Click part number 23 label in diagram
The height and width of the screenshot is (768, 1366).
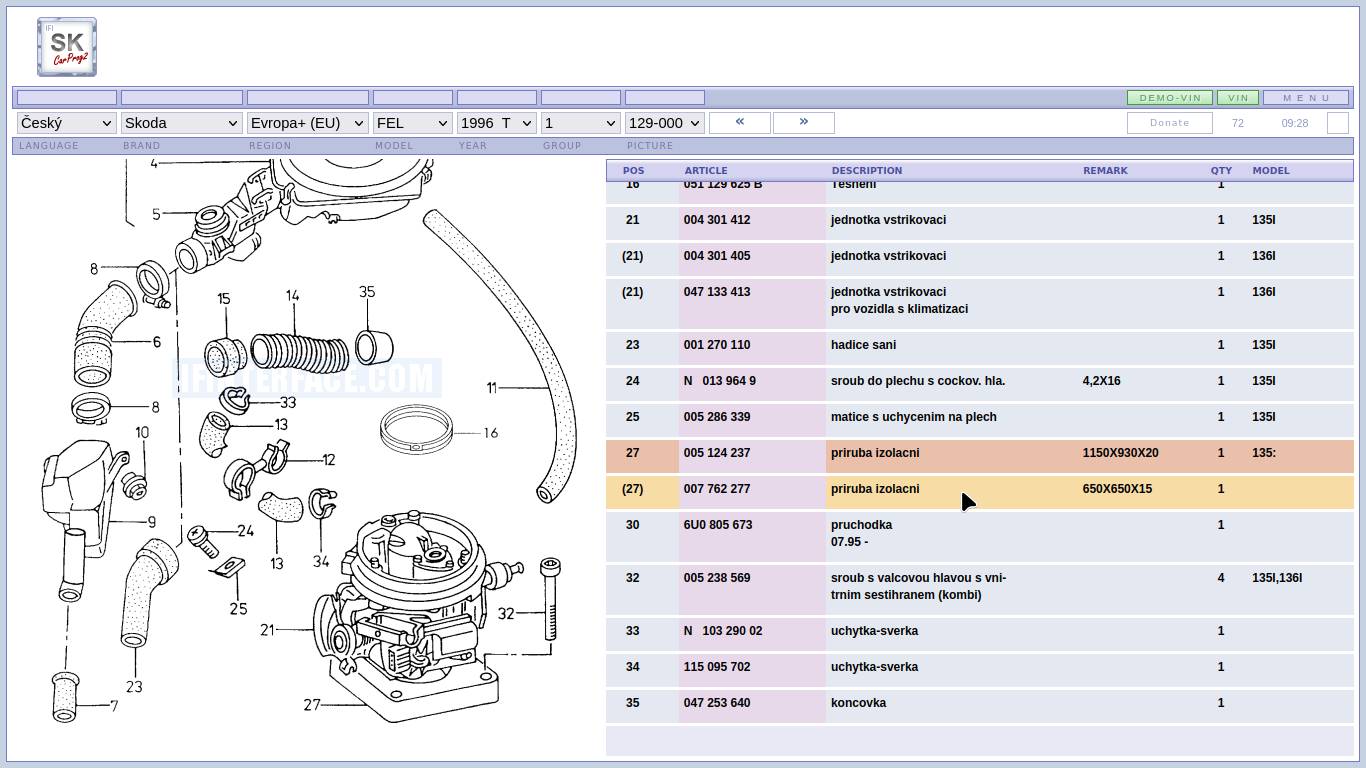[134, 687]
